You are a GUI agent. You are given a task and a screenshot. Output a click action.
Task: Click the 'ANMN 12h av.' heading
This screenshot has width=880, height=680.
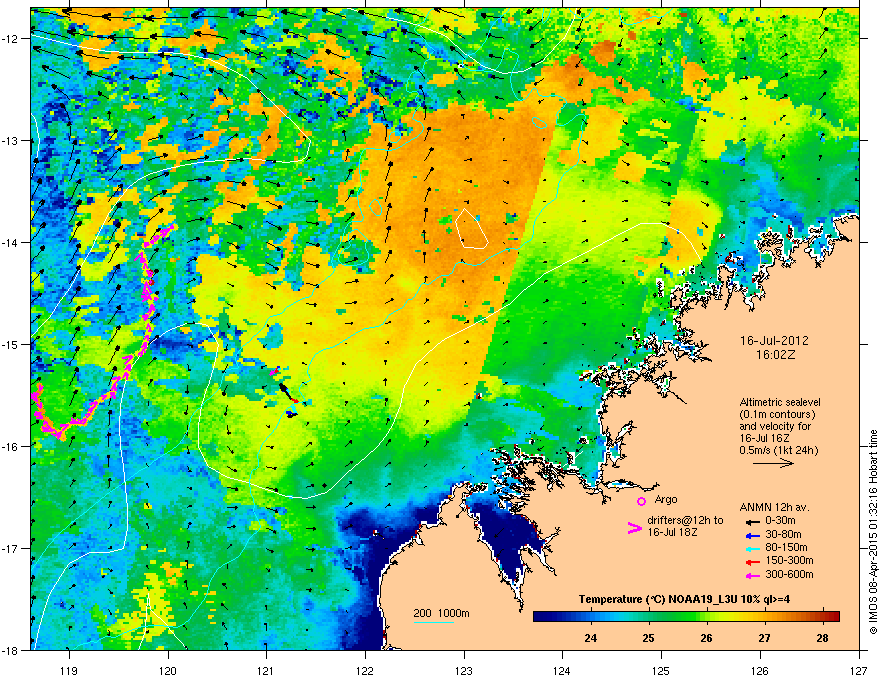(x=774, y=507)
